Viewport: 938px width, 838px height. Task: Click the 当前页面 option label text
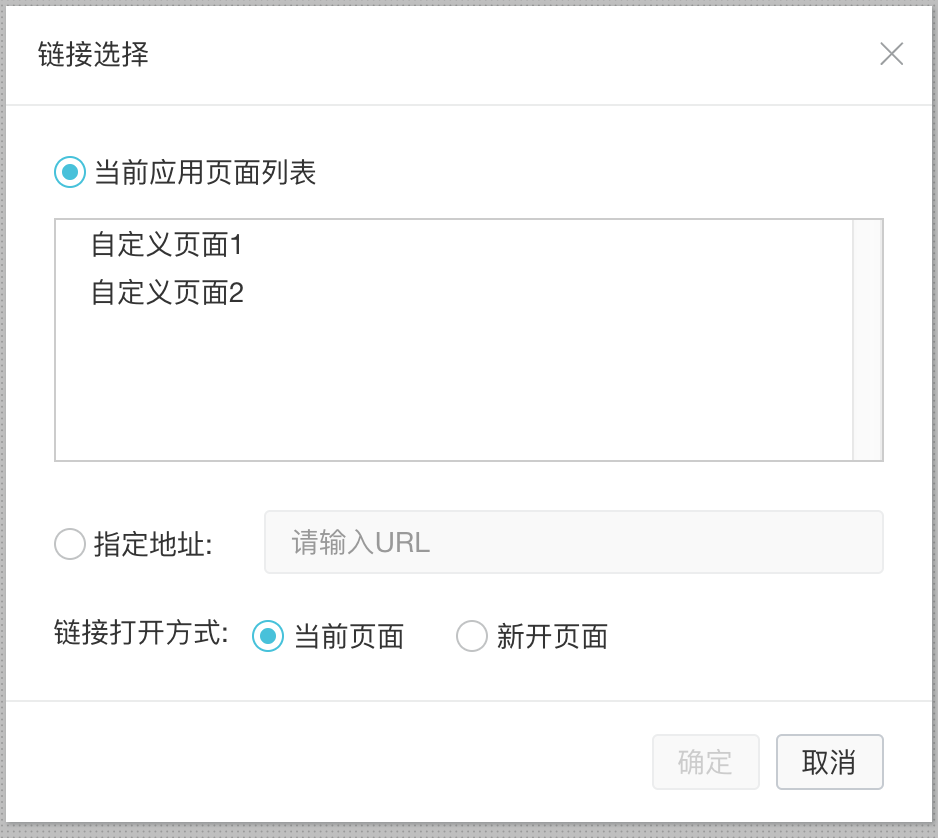pyautogui.click(x=349, y=637)
